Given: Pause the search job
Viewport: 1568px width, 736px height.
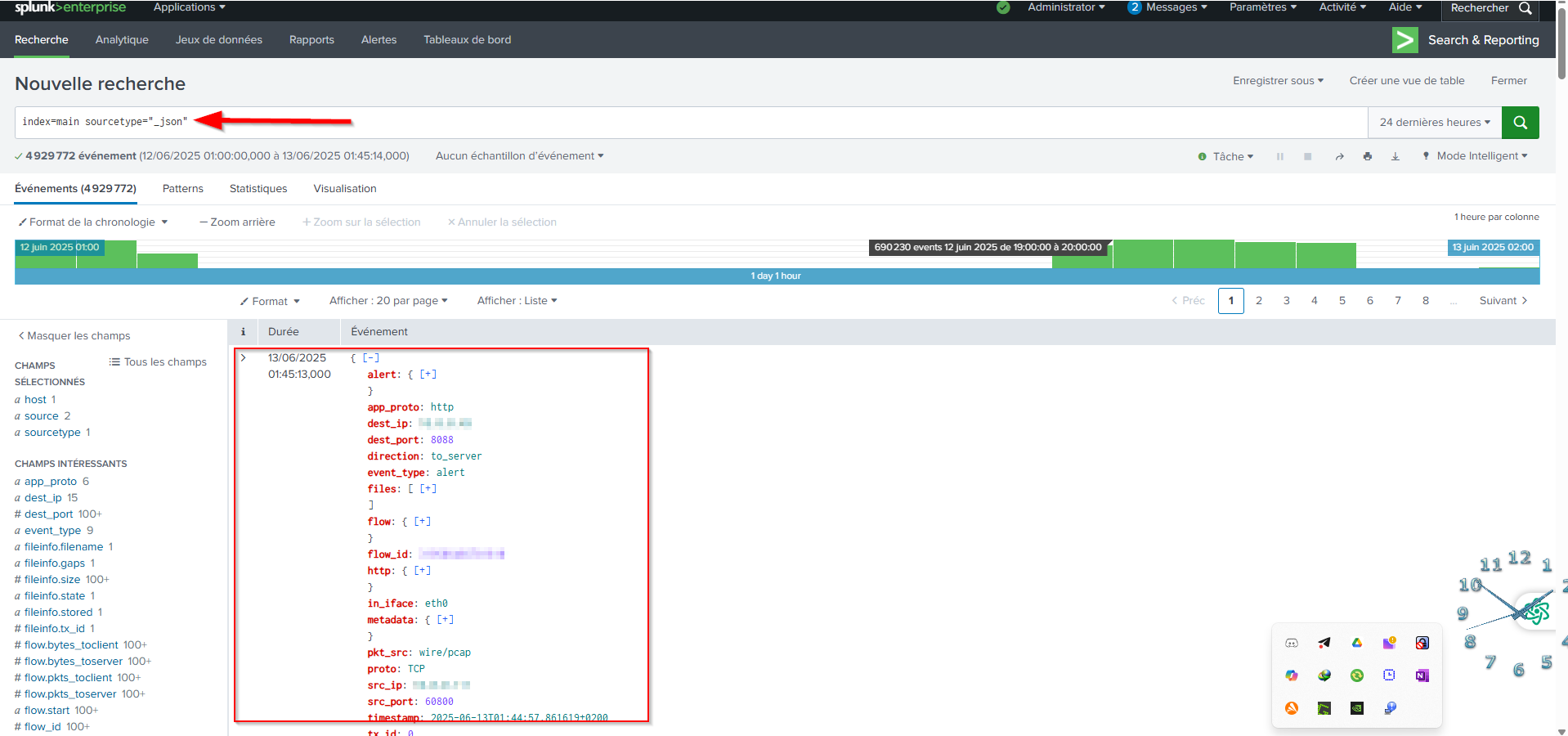Looking at the screenshot, I should 1279,156.
